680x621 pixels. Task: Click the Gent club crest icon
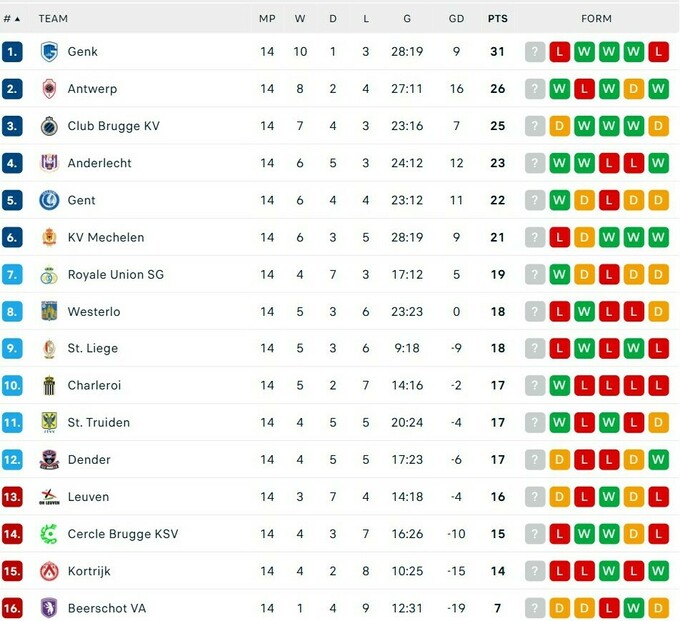click(x=49, y=200)
